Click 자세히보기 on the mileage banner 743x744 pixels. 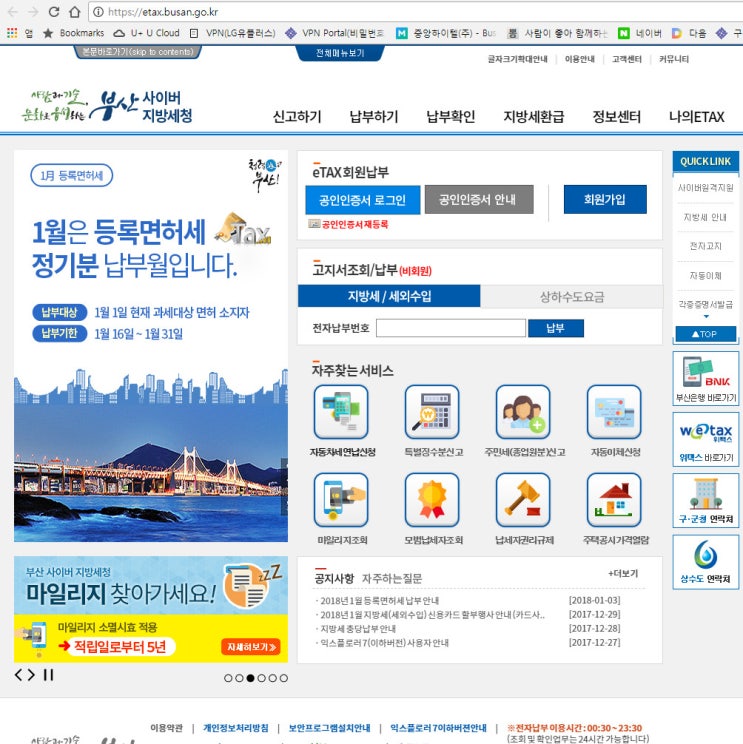click(x=251, y=647)
